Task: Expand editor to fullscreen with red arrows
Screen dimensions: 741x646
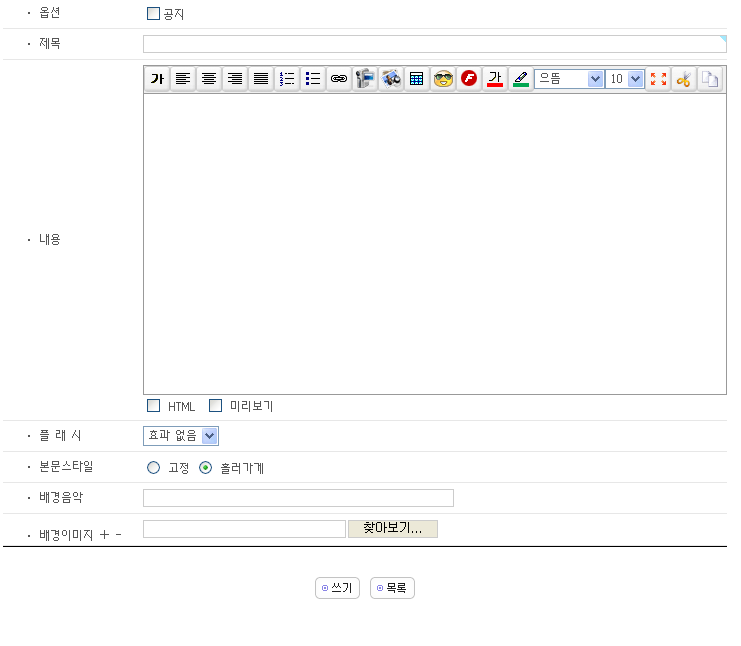Action: click(x=658, y=78)
